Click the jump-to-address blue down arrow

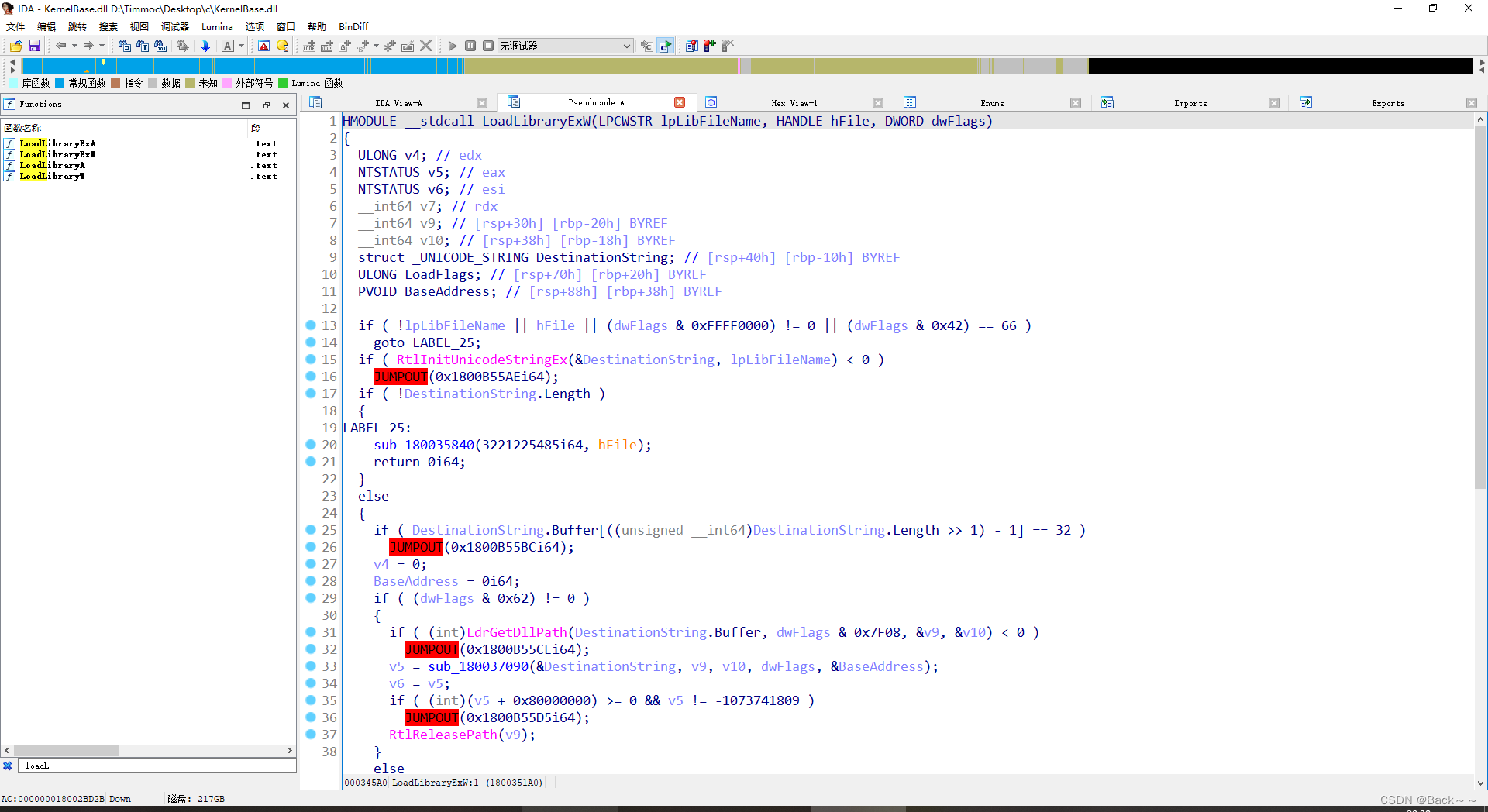pos(205,46)
